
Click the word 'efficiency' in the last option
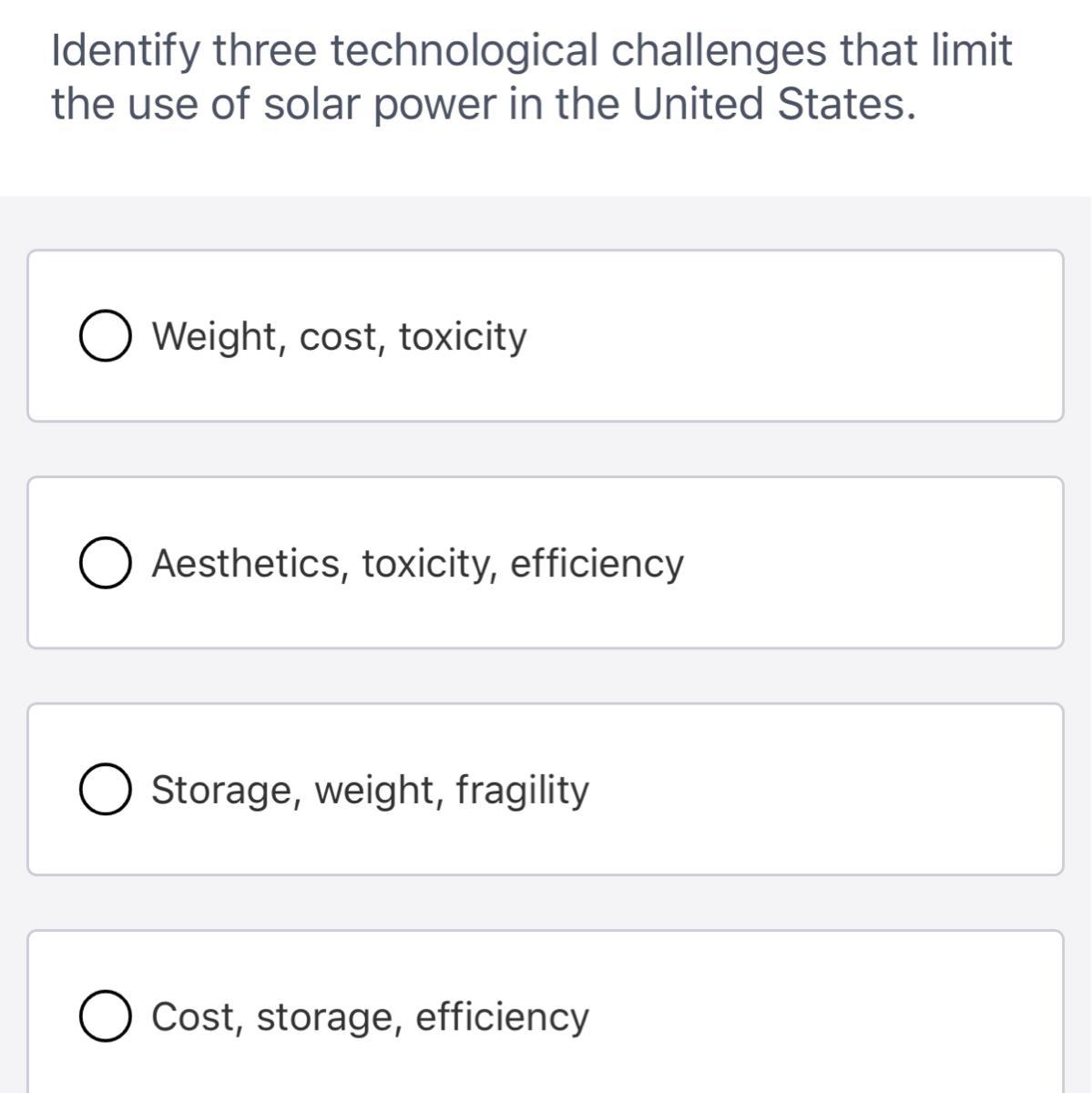[502, 1016]
